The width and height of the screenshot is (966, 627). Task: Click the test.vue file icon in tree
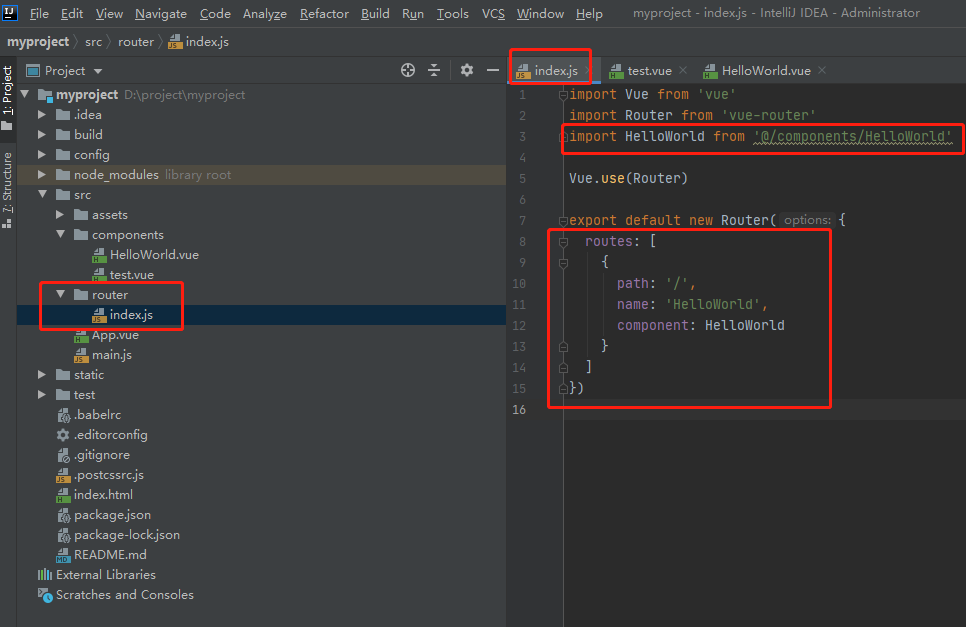pos(99,275)
